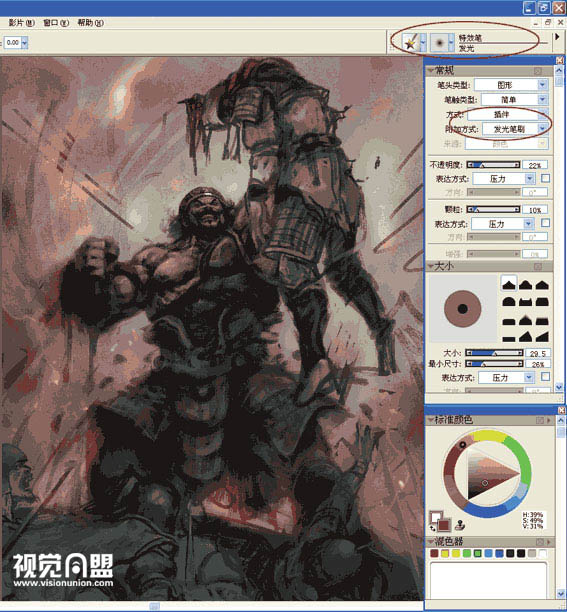Viewport: 567px width, 612px height.
Task: Click the rubber stamp clone color icon
Action: click(460, 524)
